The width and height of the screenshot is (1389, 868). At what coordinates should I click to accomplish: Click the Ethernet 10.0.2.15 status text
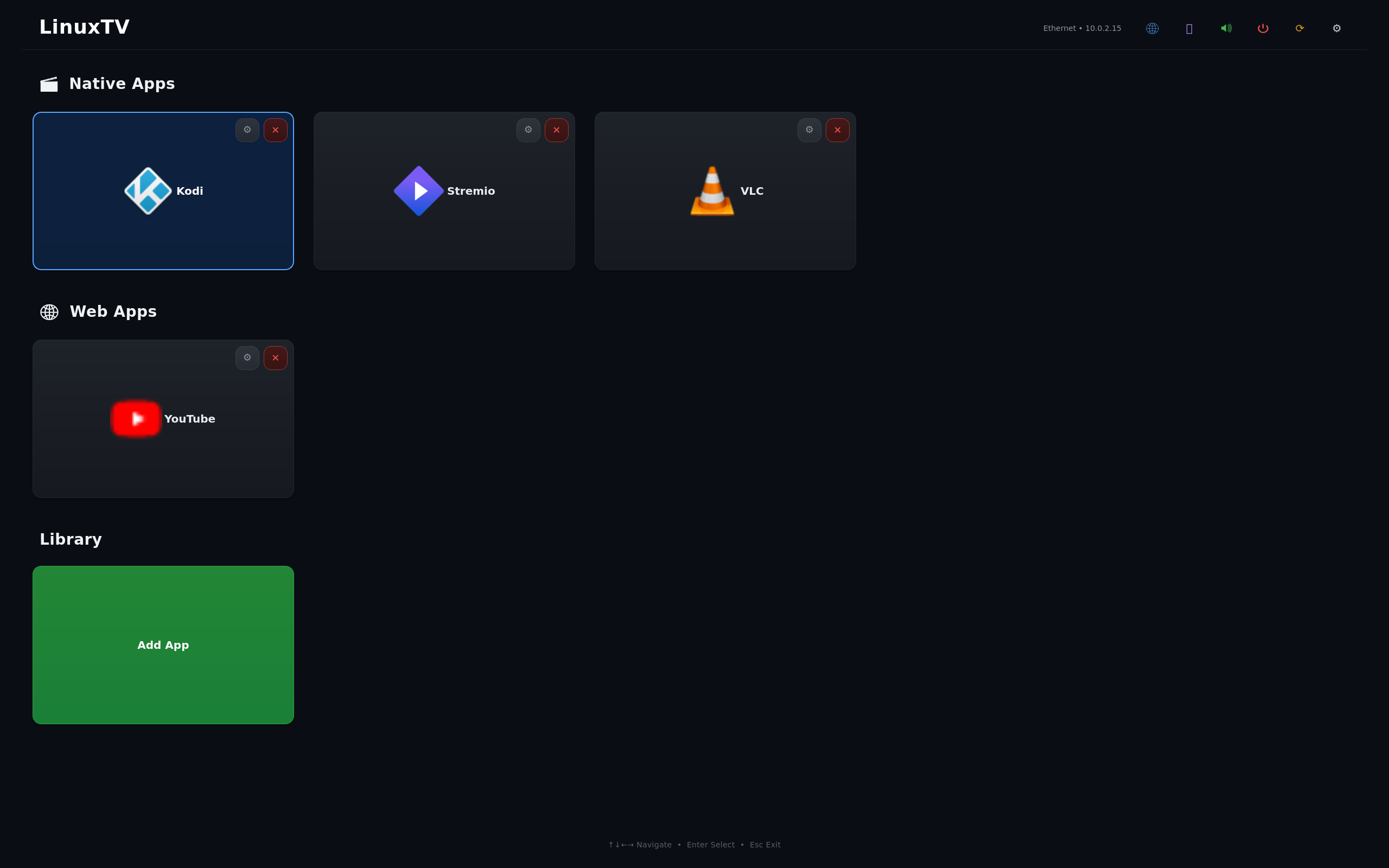[1082, 28]
